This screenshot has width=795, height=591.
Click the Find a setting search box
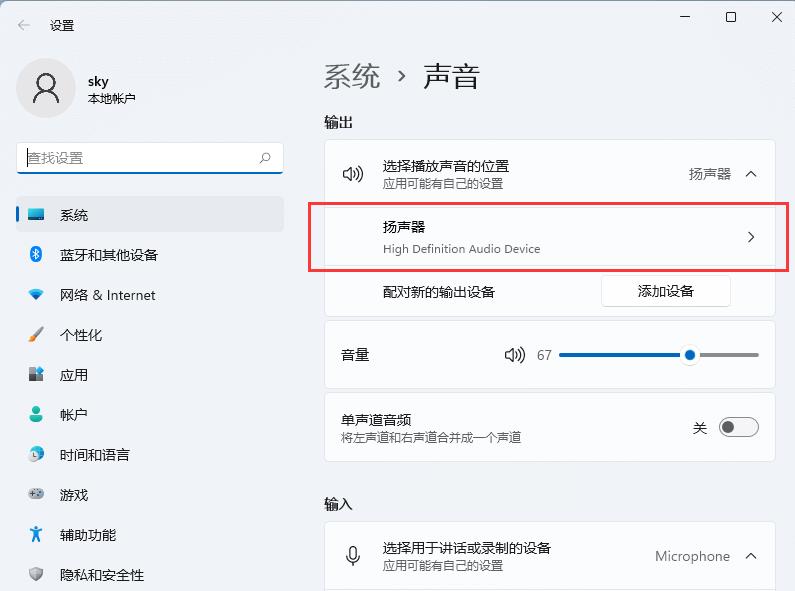tap(140, 158)
